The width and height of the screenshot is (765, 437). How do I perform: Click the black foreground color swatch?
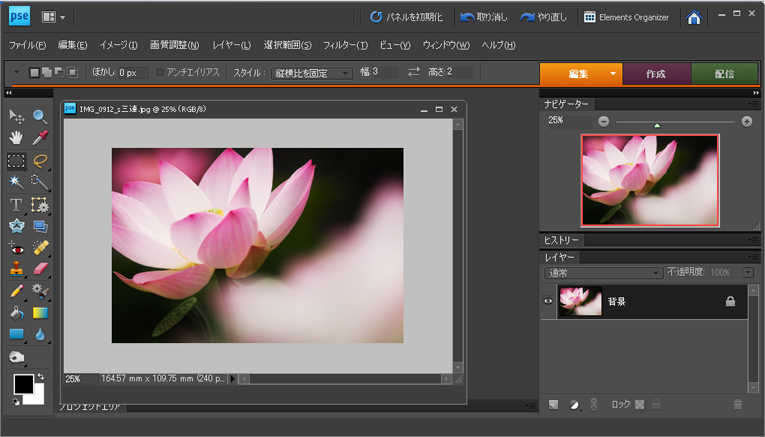click(23, 384)
